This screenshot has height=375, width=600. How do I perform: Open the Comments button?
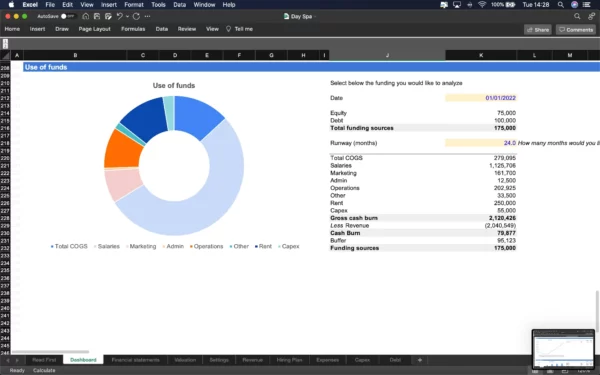click(x=576, y=29)
